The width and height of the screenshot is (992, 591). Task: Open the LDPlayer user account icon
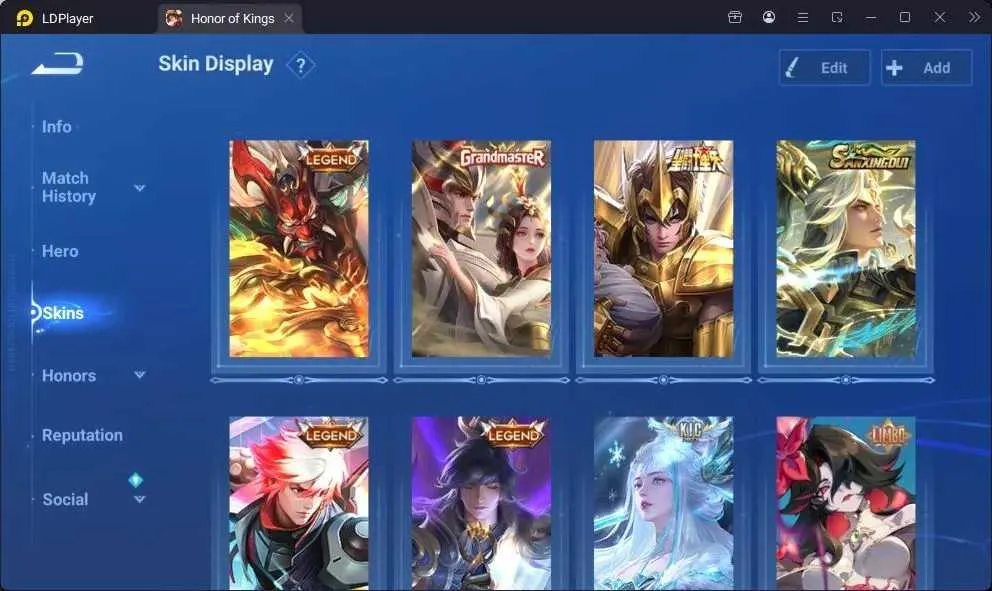click(769, 17)
